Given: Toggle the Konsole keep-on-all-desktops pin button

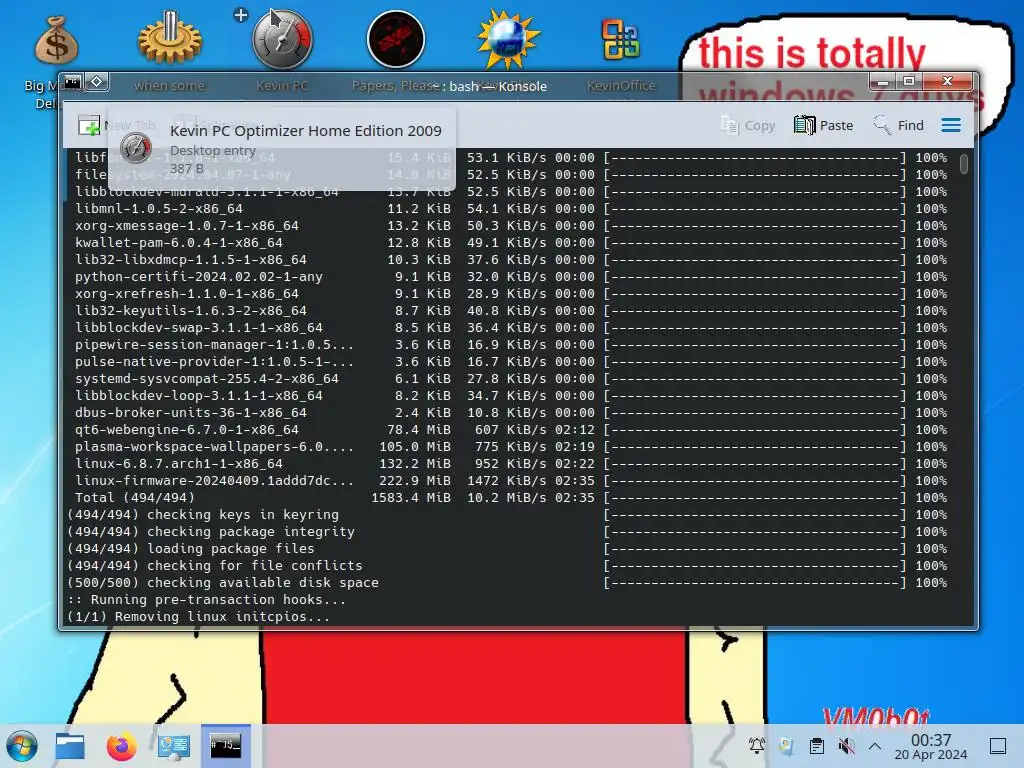Looking at the screenshot, I should tap(97, 82).
